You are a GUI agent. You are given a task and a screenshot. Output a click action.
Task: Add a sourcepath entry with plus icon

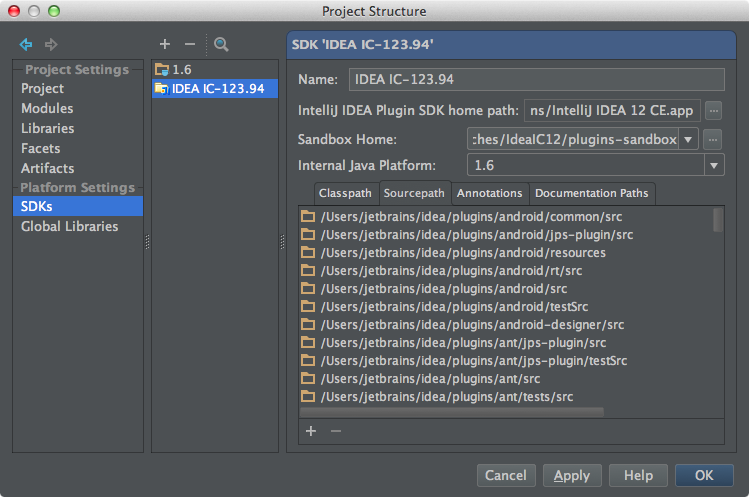(x=311, y=431)
